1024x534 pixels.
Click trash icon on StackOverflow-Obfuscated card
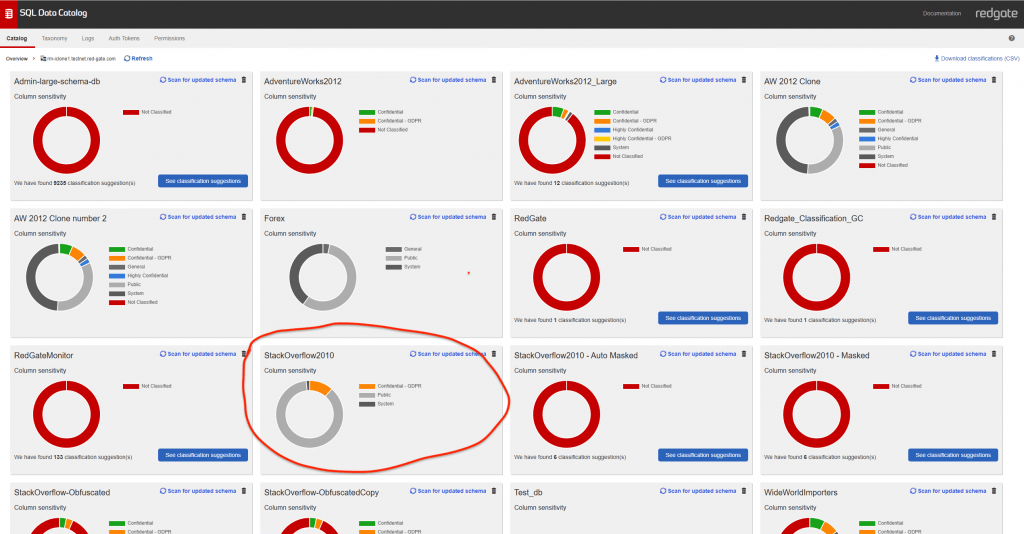coord(244,491)
